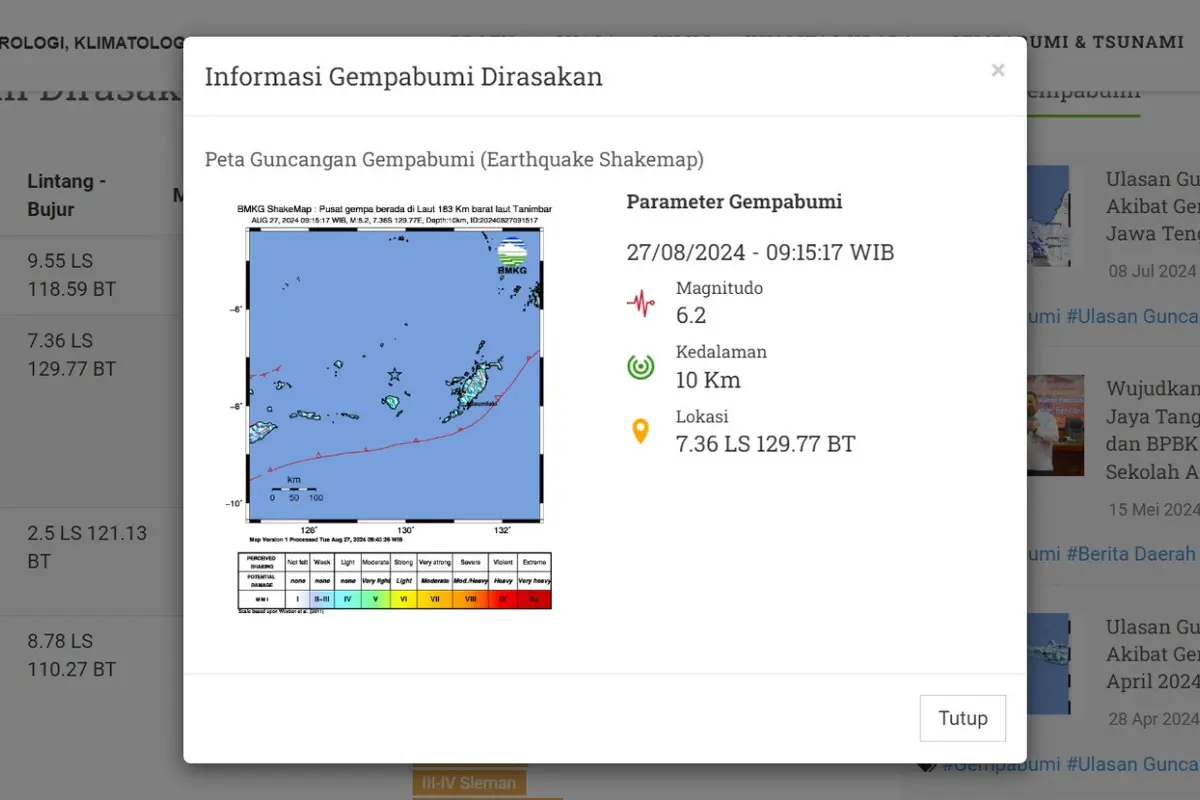This screenshot has width=1200, height=800.
Task: Click the Parameter Gempabumi heading
Action: pyautogui.click(x=734, y=201)
